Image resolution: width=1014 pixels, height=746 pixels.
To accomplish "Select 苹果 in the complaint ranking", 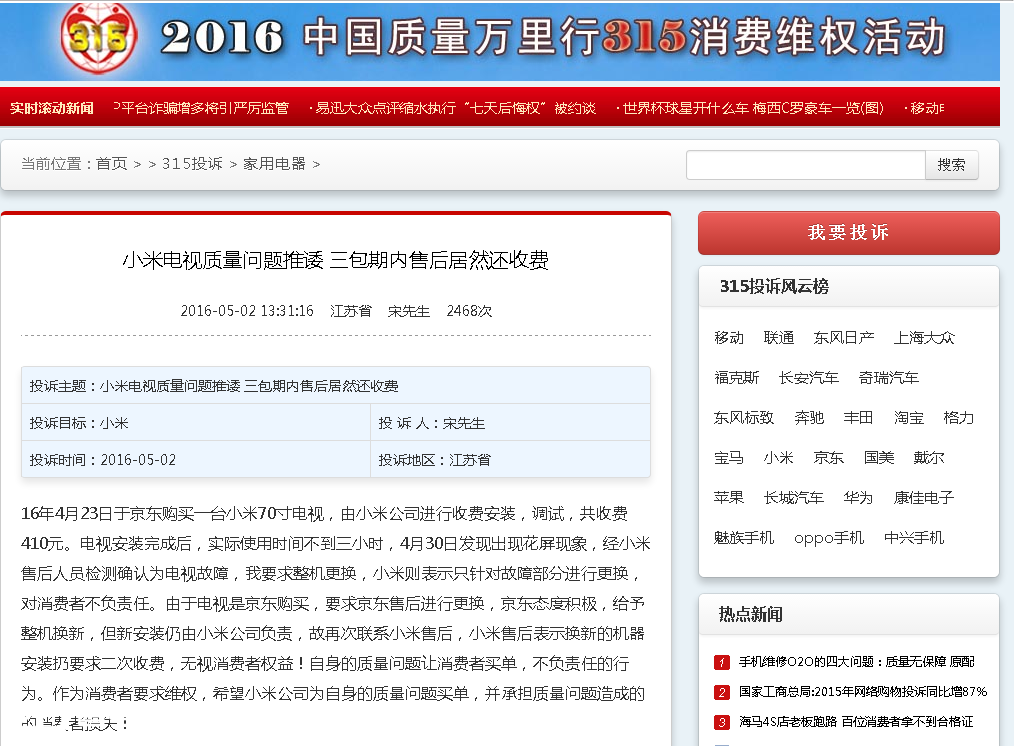I will point(729,498).
